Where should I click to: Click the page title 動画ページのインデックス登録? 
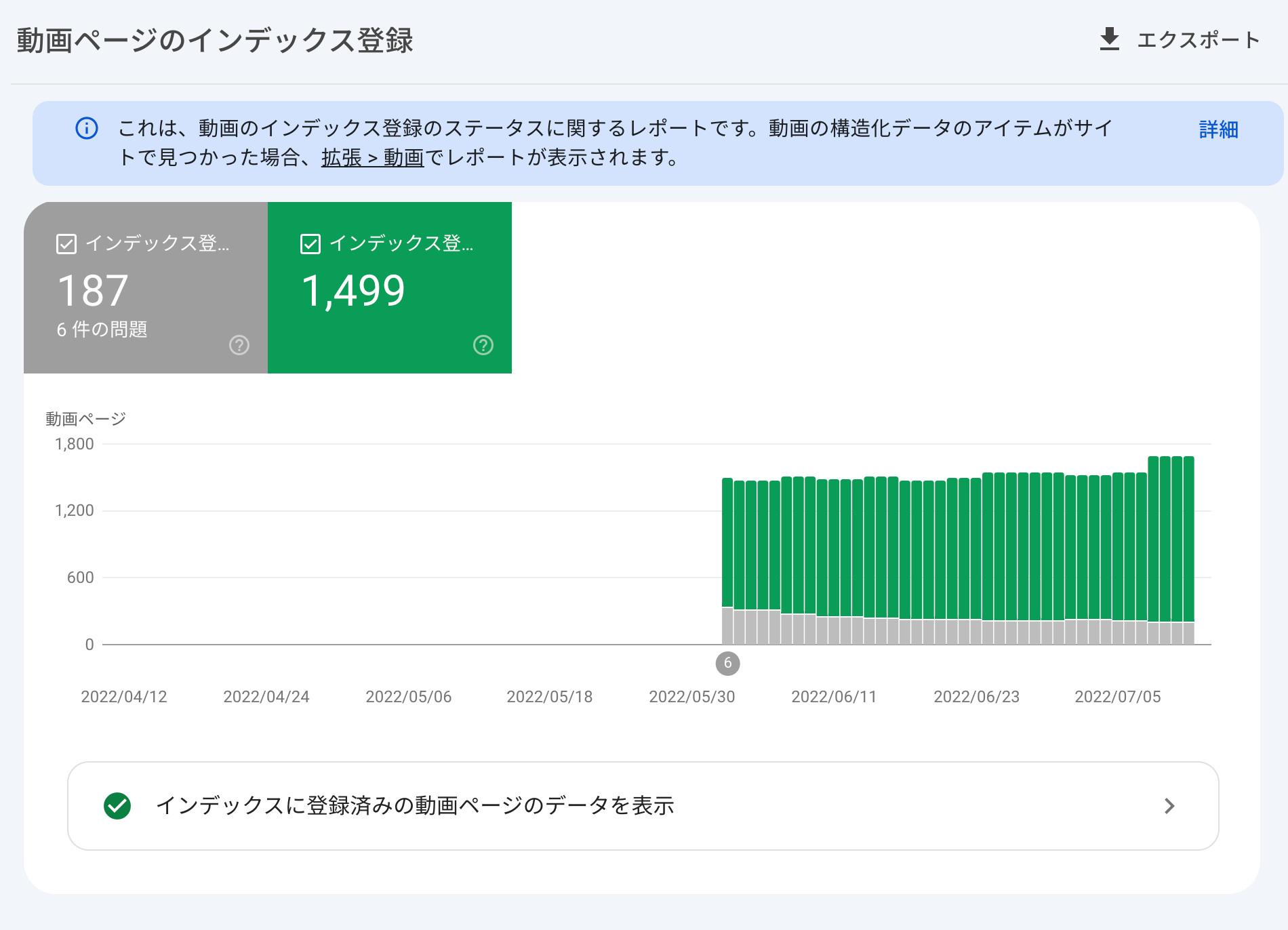click(x=215, y=41)
